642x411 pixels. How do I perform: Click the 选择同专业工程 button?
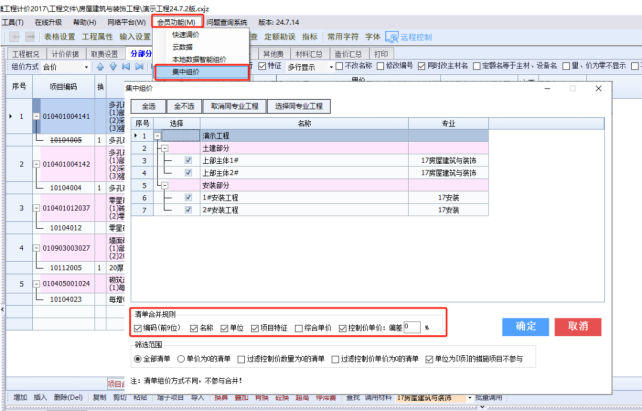[299, 106]
